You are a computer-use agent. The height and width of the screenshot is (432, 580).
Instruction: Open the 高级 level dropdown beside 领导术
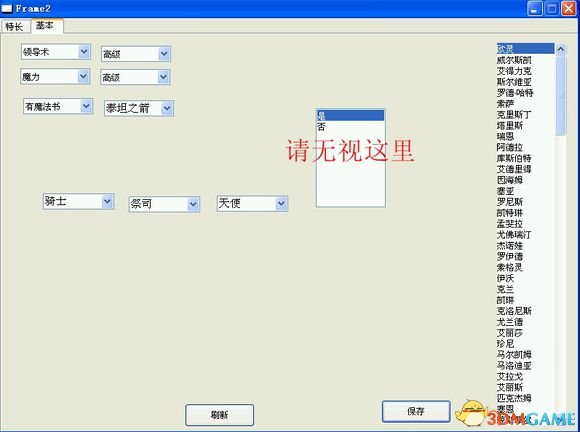click(164, 54)
